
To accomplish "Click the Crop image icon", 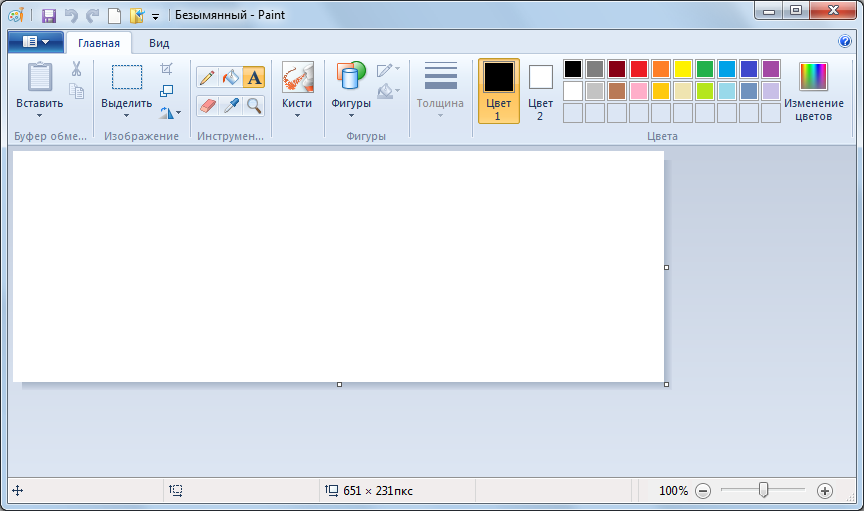I will tap(167, 69).
